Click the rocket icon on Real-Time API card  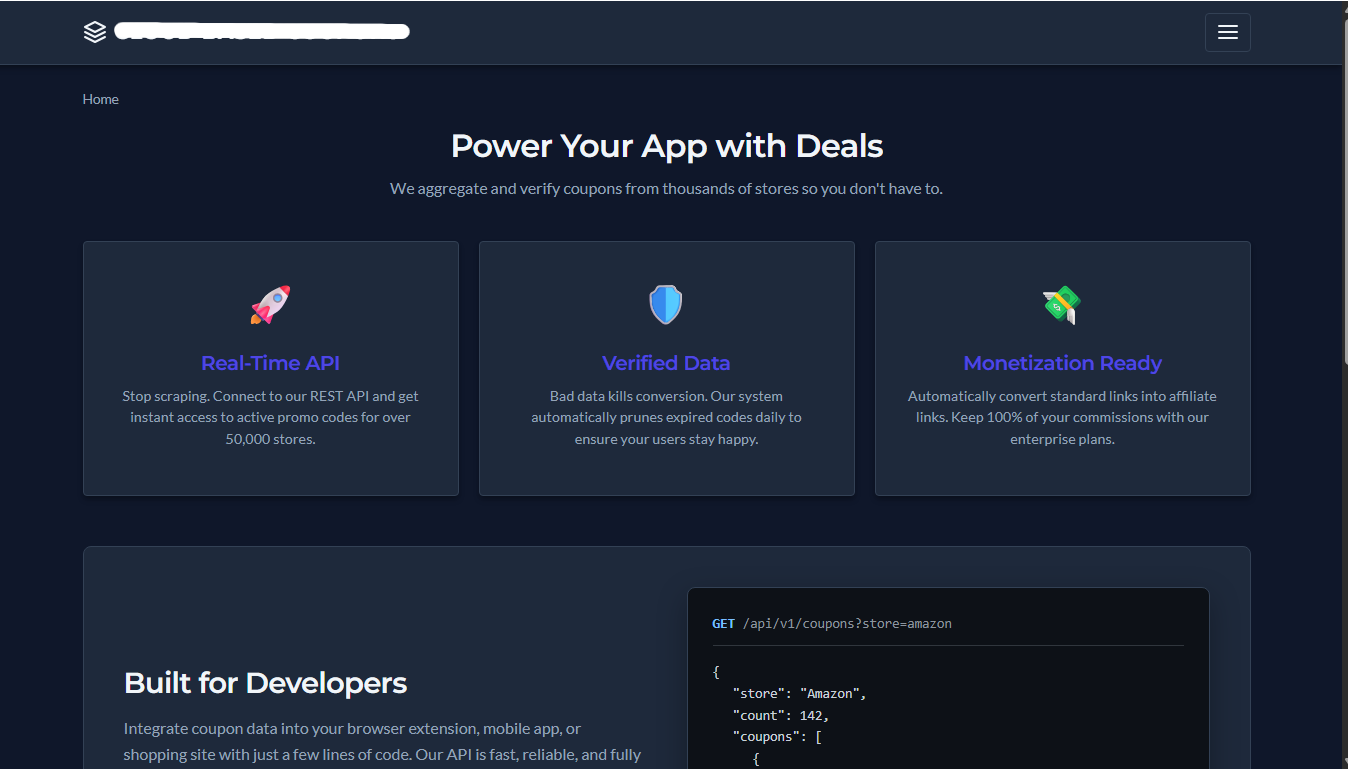click(x=270, y=304)
